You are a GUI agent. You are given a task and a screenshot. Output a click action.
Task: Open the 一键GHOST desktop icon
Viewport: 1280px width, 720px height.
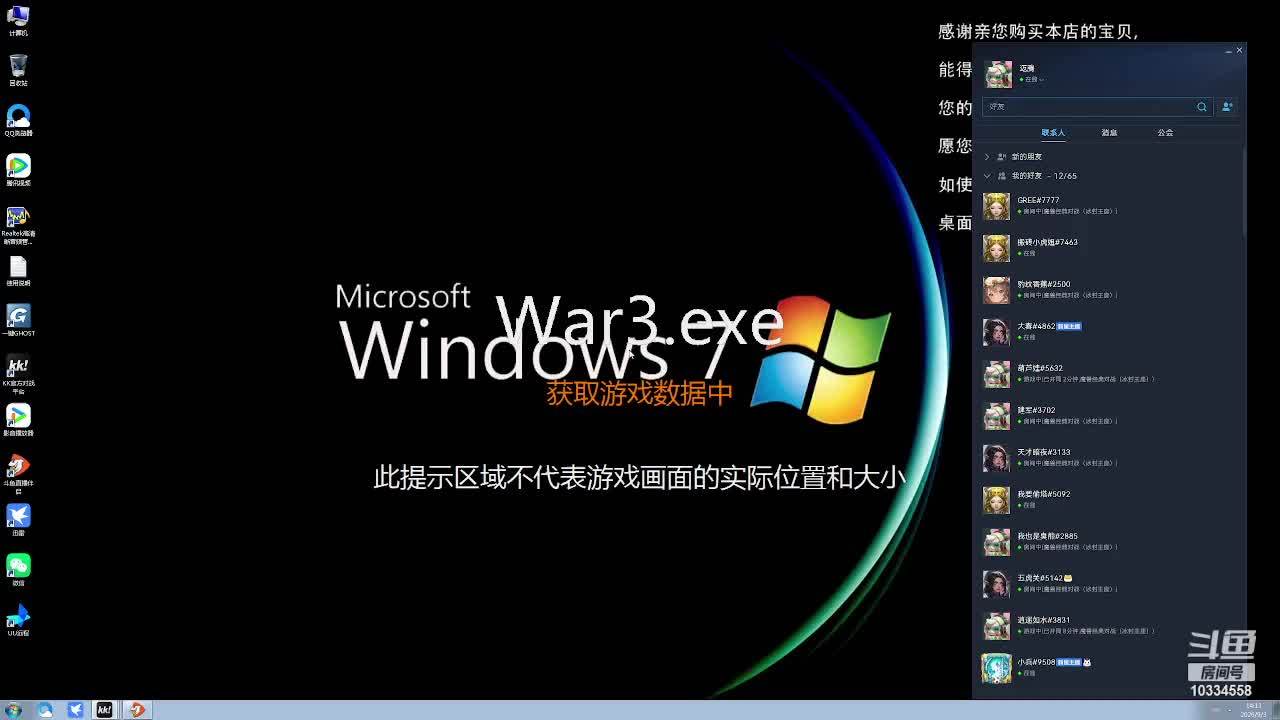[x=18, y=320]
